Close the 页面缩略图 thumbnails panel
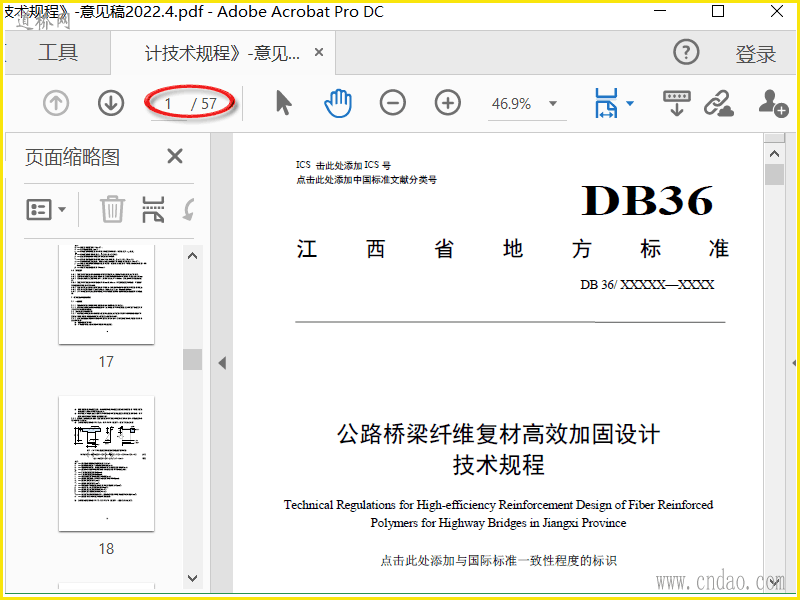Viewport: 800px width, 600px height. (x=175, y=156)
